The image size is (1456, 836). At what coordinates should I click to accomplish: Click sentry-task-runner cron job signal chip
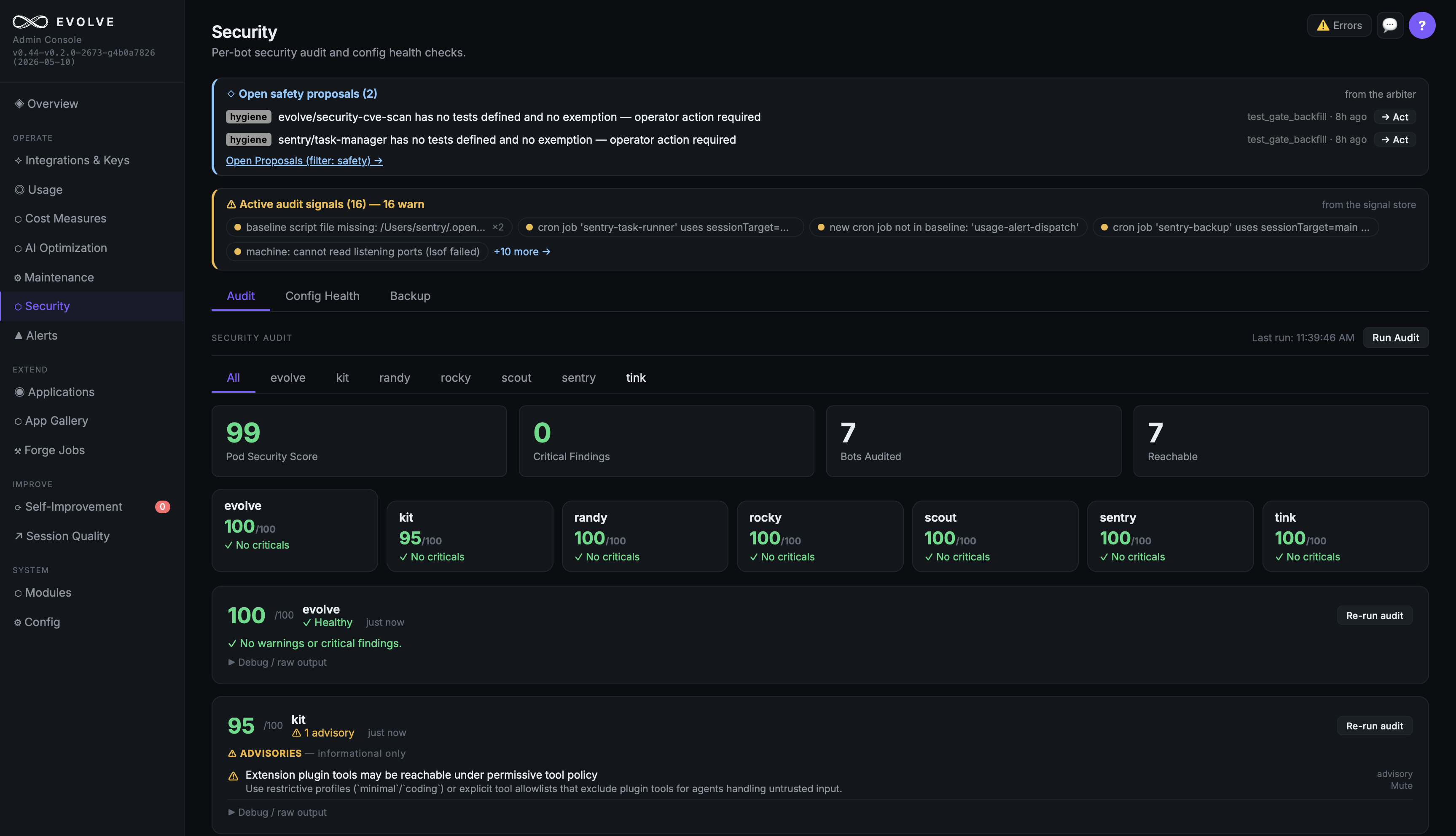pos(661,228)
